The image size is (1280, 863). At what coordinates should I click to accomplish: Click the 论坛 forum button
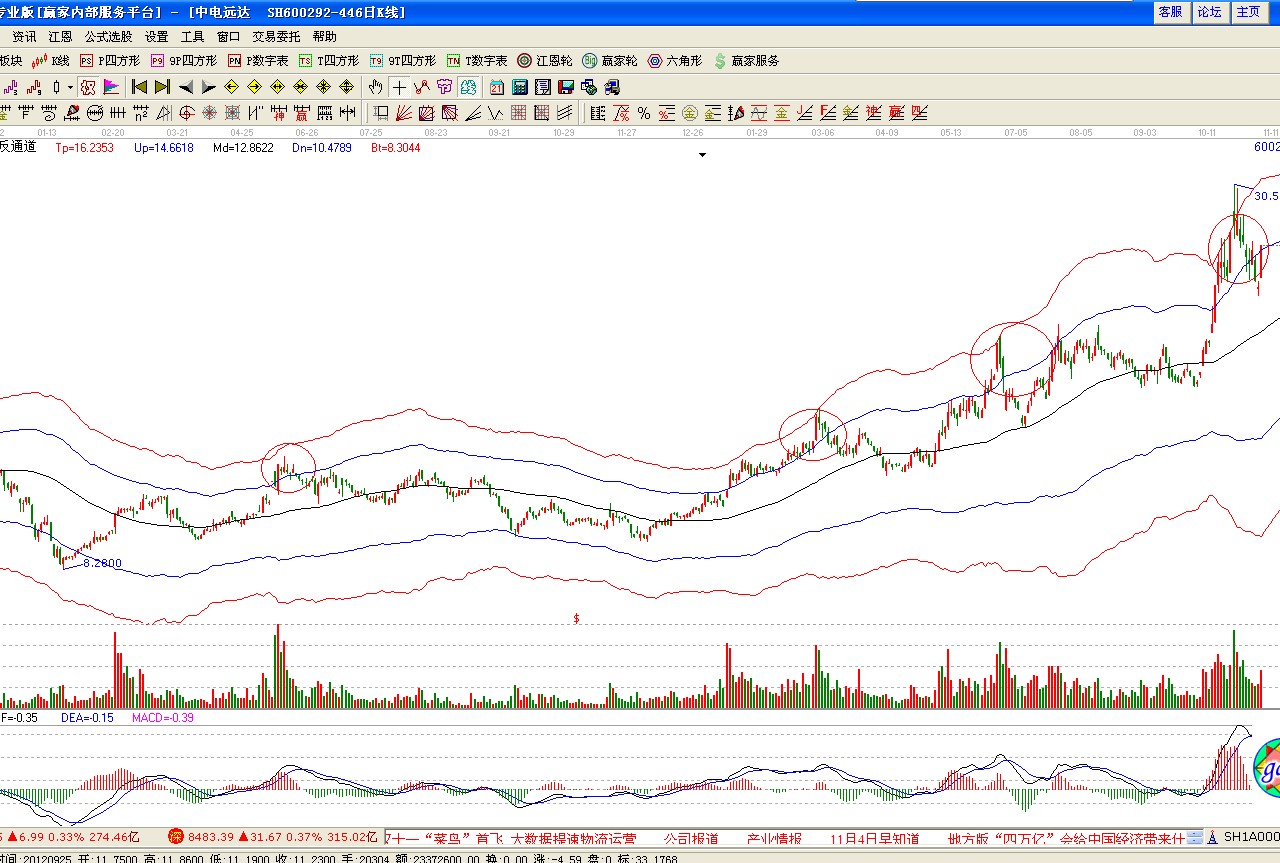pyautogui.click(x=1209, y=12)
